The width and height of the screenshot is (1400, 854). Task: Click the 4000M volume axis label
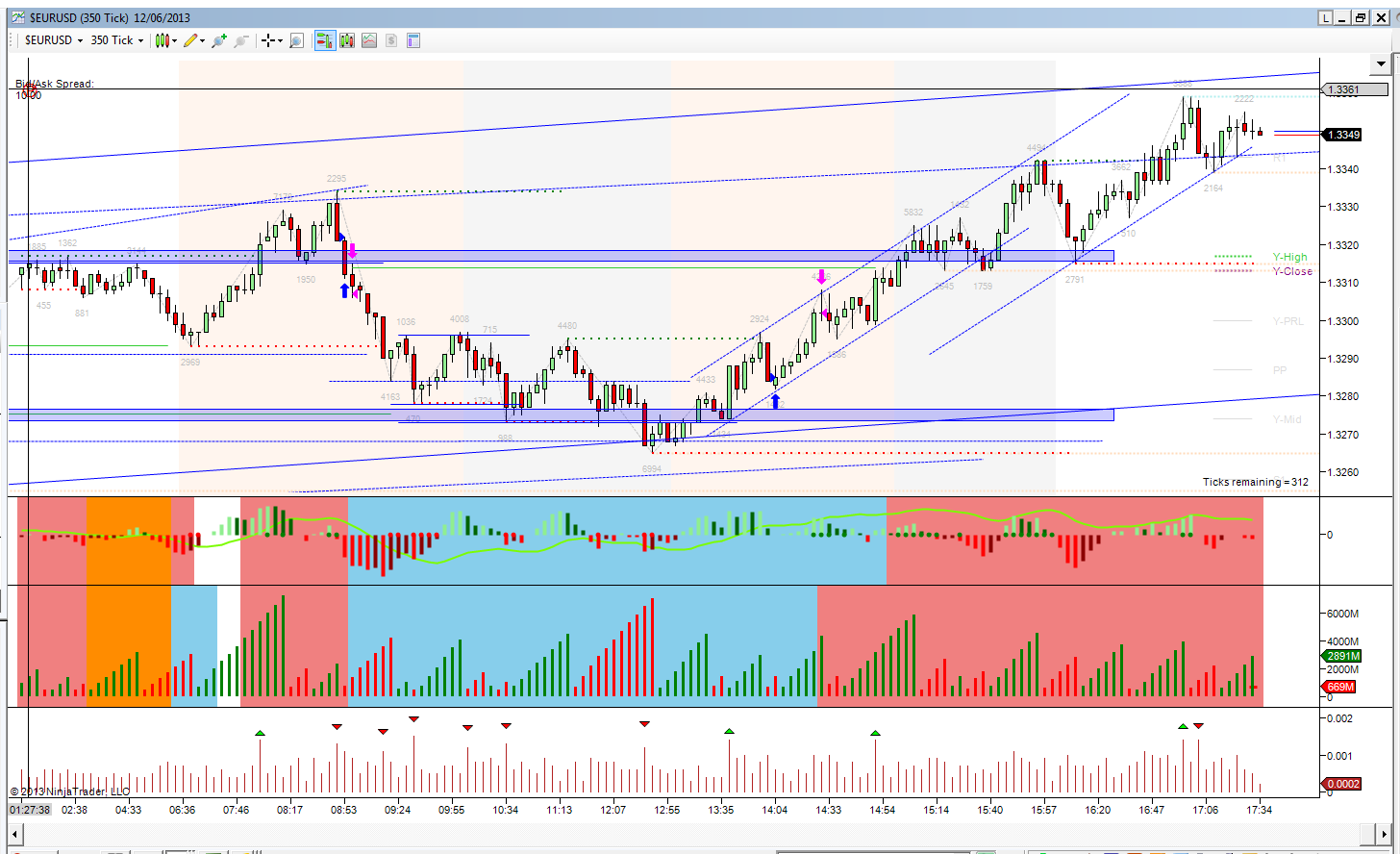tap(1342, 641)
